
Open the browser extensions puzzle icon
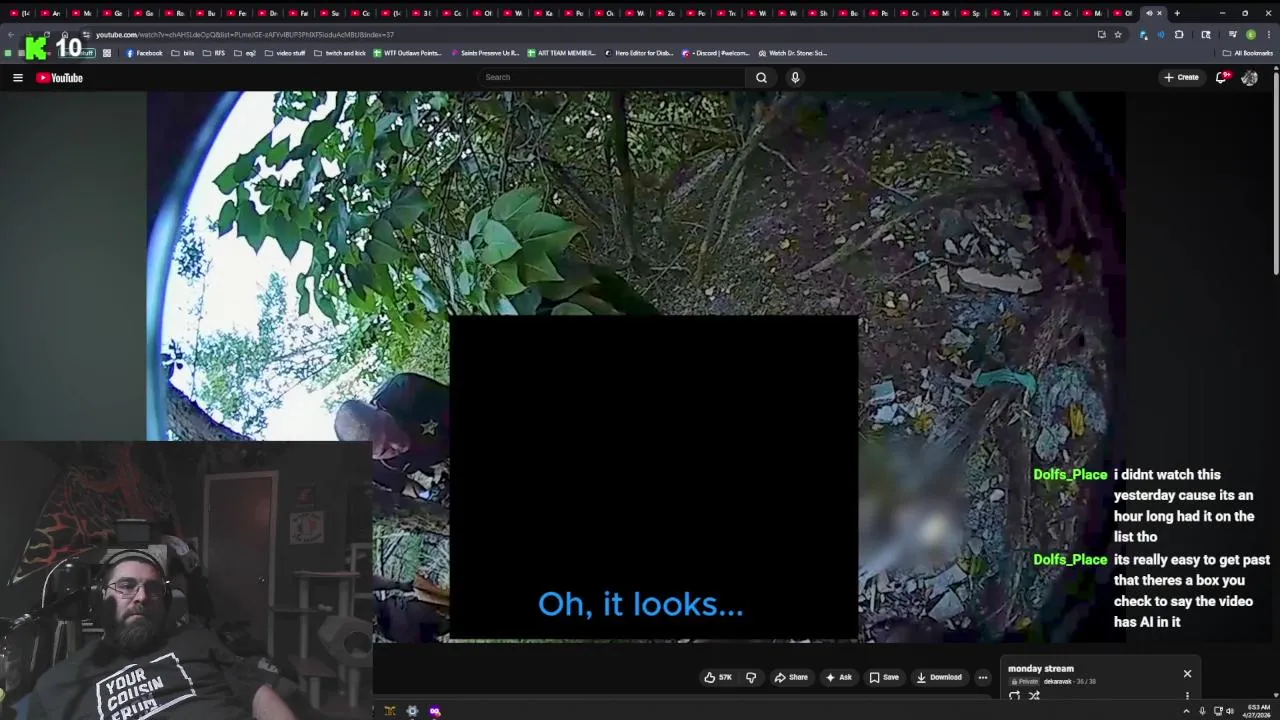[x=1179, y=34]
